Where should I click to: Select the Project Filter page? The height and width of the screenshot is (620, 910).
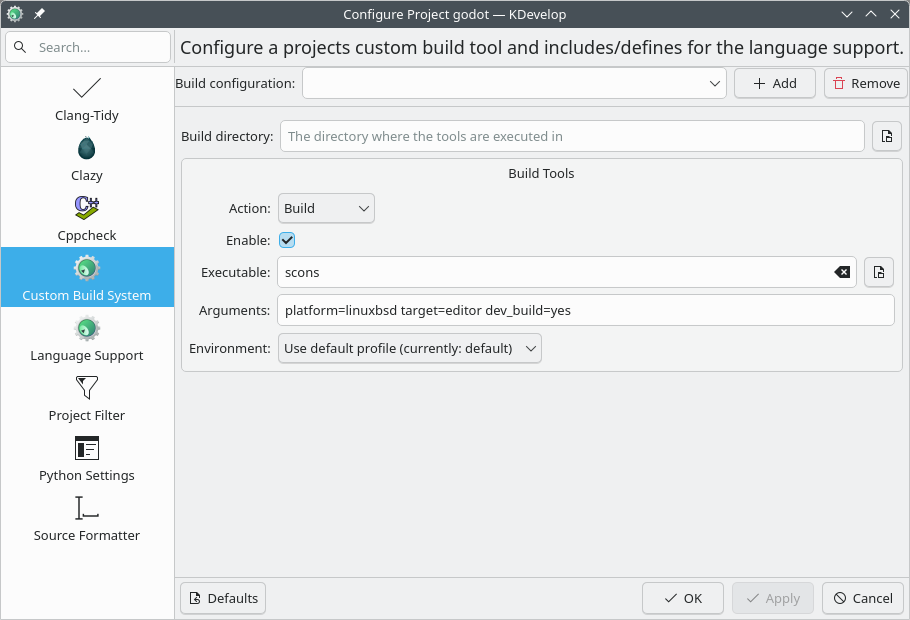86,395
